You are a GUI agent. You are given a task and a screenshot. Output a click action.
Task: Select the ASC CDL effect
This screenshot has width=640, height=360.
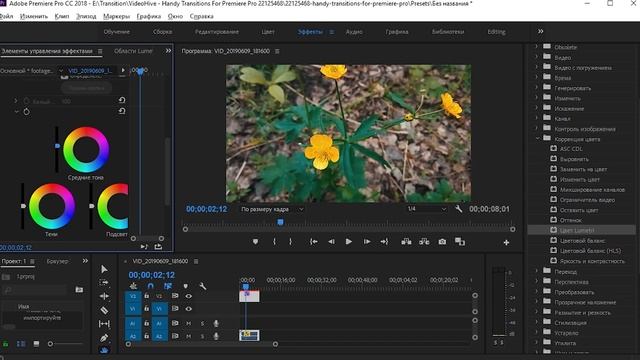(x=571, y=149)
